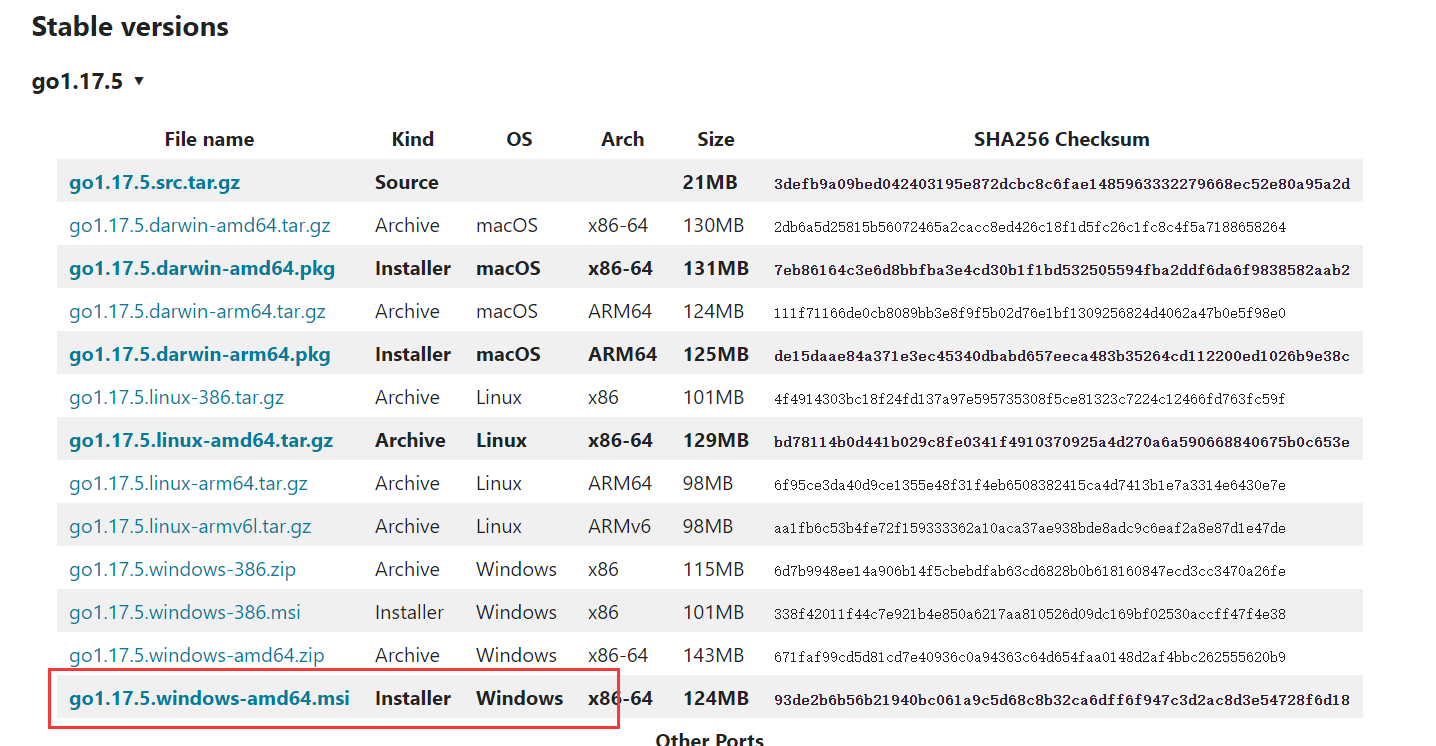The image size is (1436, 746).
Task: Select checksum starting with bd78114b0d44
Action: (x=1062, y=442)
